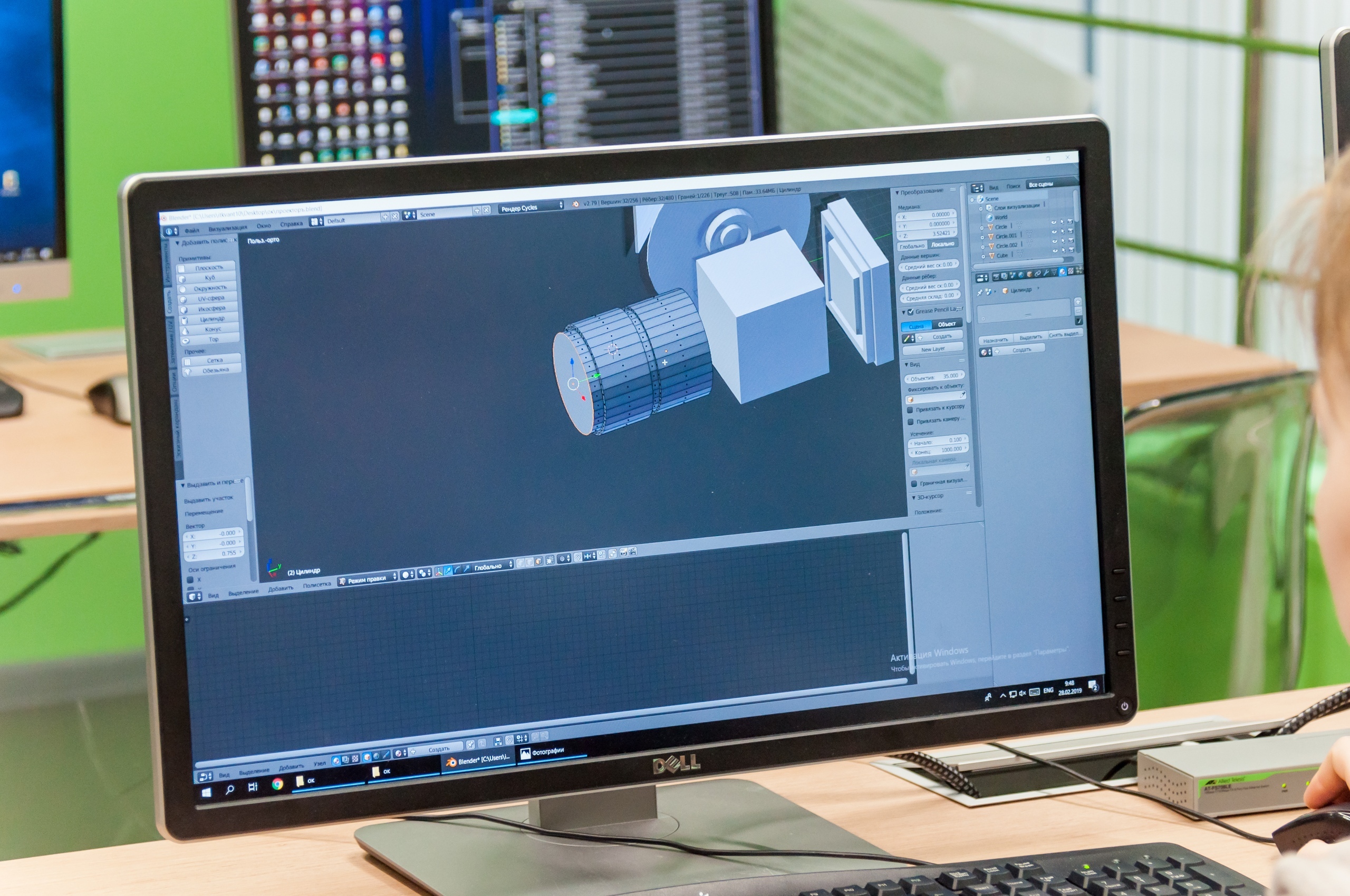Open the Окно menu

(x=264, y=226)
